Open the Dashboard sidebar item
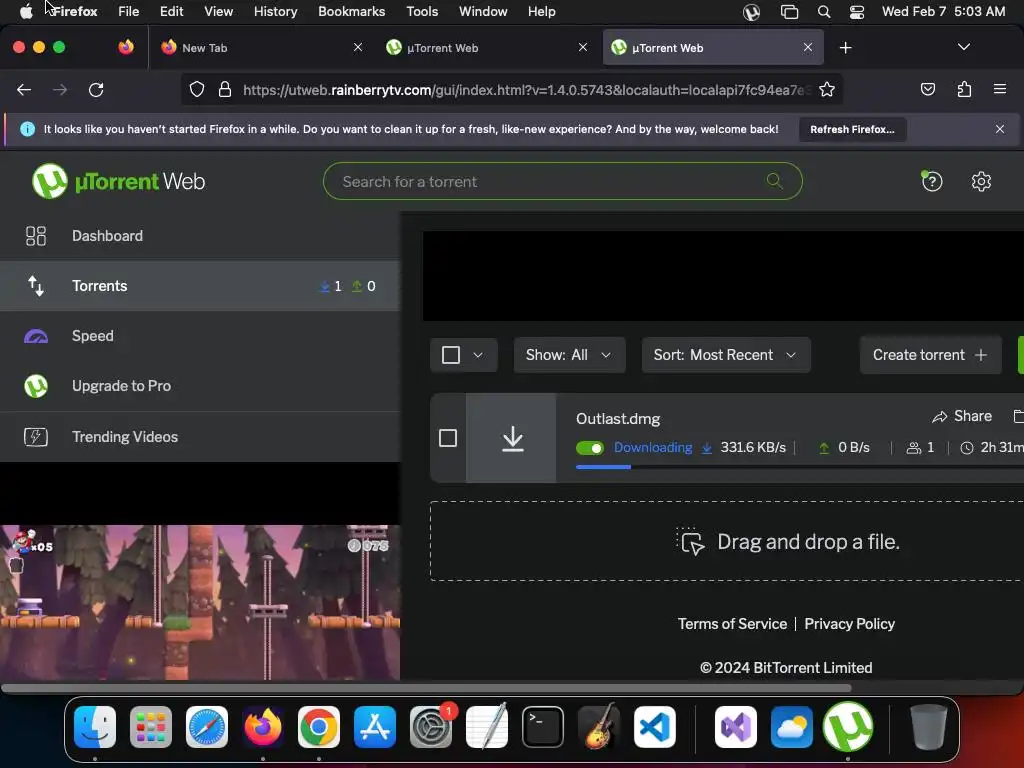The image size is (1024, 768). tap(200, 236)
